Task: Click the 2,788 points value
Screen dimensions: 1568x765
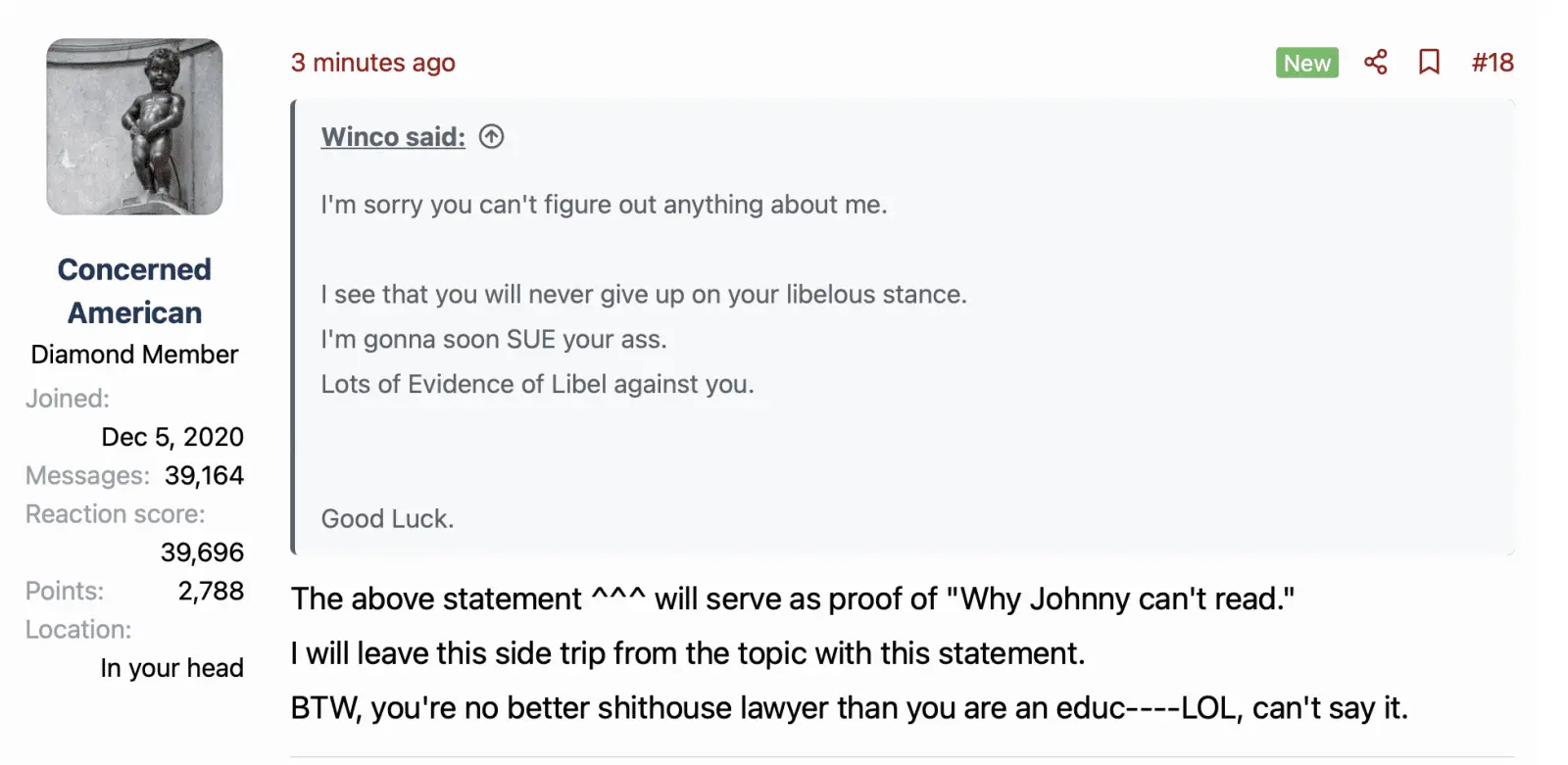Action: tap(211, 591)
